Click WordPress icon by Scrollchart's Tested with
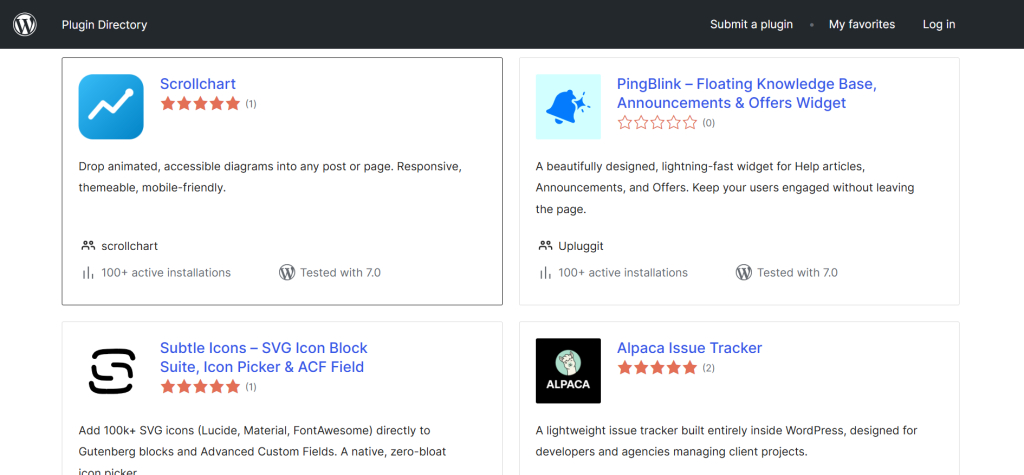This screenshot has width=1024, height=475. (x=287, y=272)
